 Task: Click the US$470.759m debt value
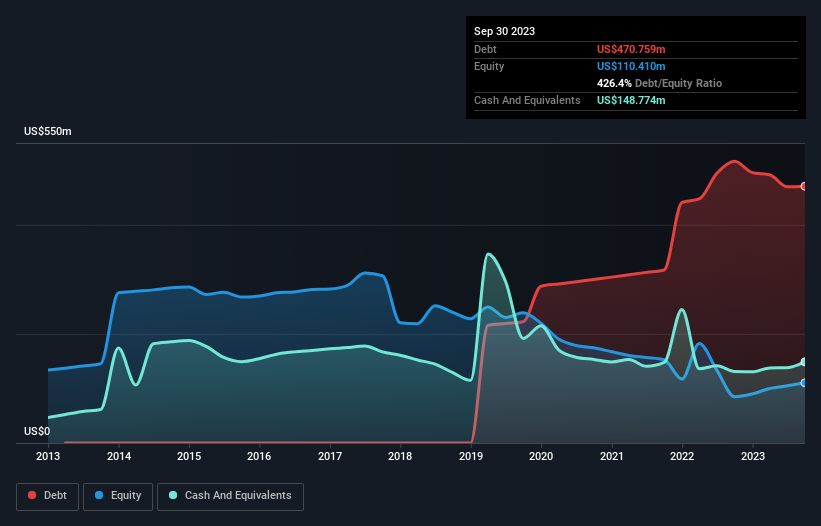tap(631, 49)
